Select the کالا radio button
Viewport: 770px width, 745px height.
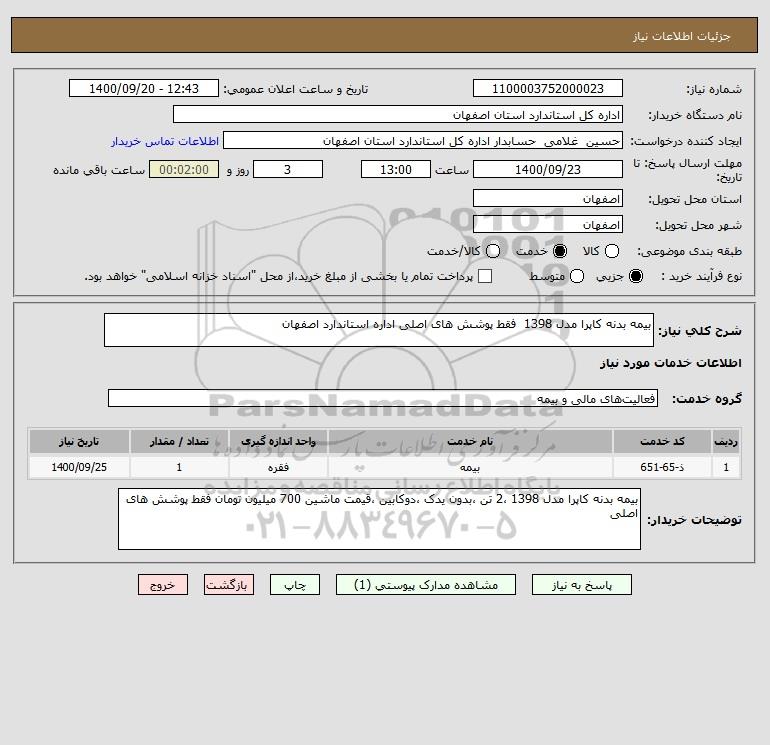click(612, 251)
